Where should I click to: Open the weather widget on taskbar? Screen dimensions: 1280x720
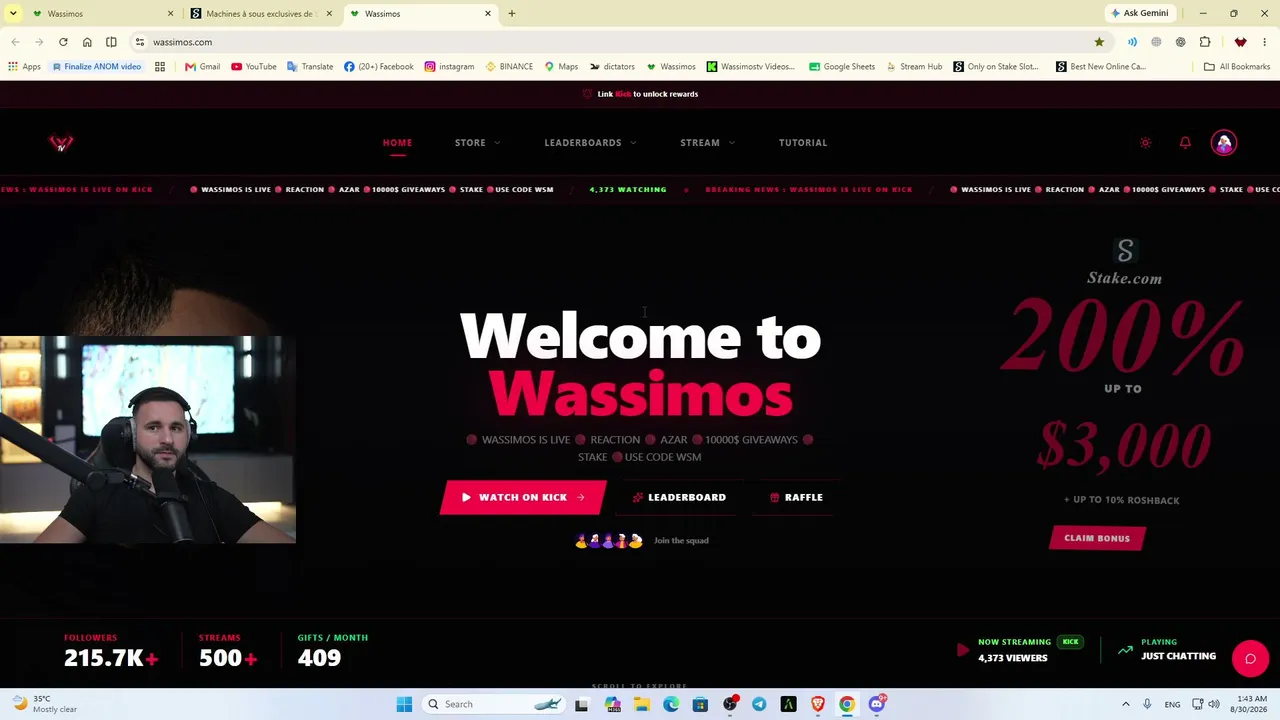tap(45, 704)
